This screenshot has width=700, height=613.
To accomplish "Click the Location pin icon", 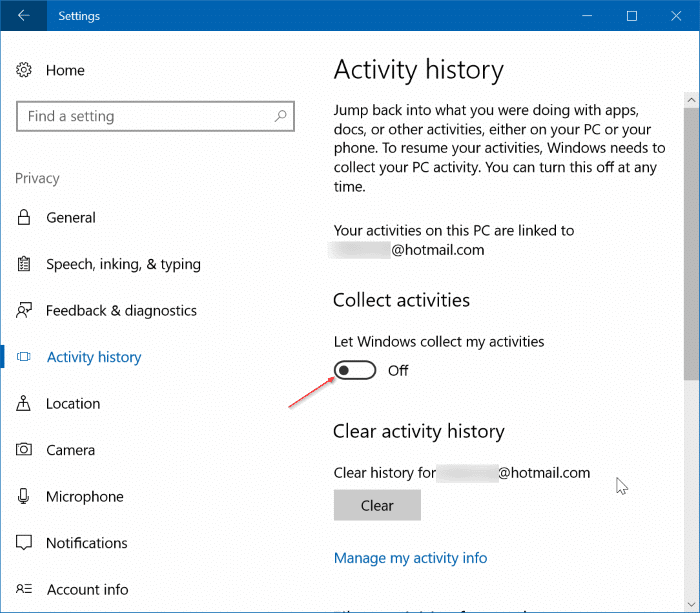I will 24,403.
